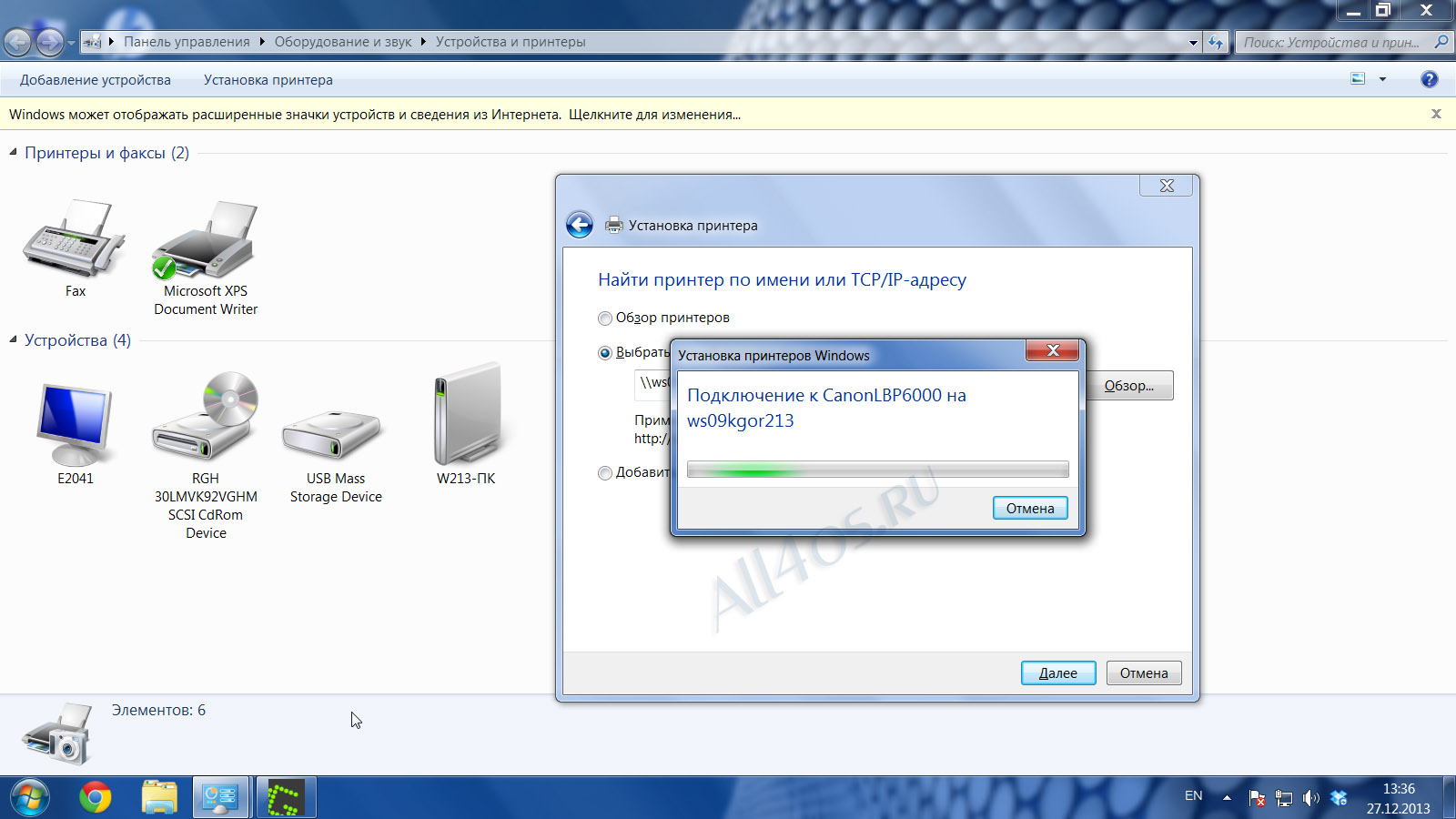Select the E2041 monitor device
Image resolution: width=1456 pixels, height=819 pixels.
coord(75,425)
